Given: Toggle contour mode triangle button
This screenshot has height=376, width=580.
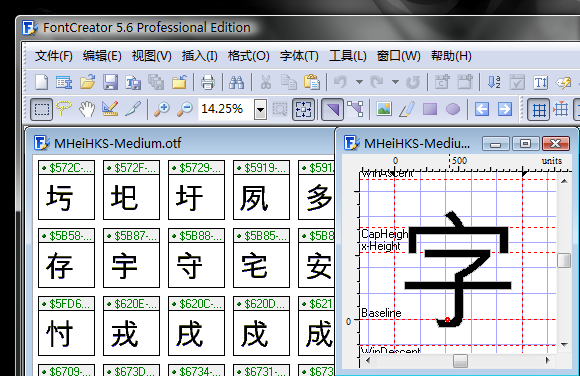Looking at the screenshot, I should [x=332, y=110].
